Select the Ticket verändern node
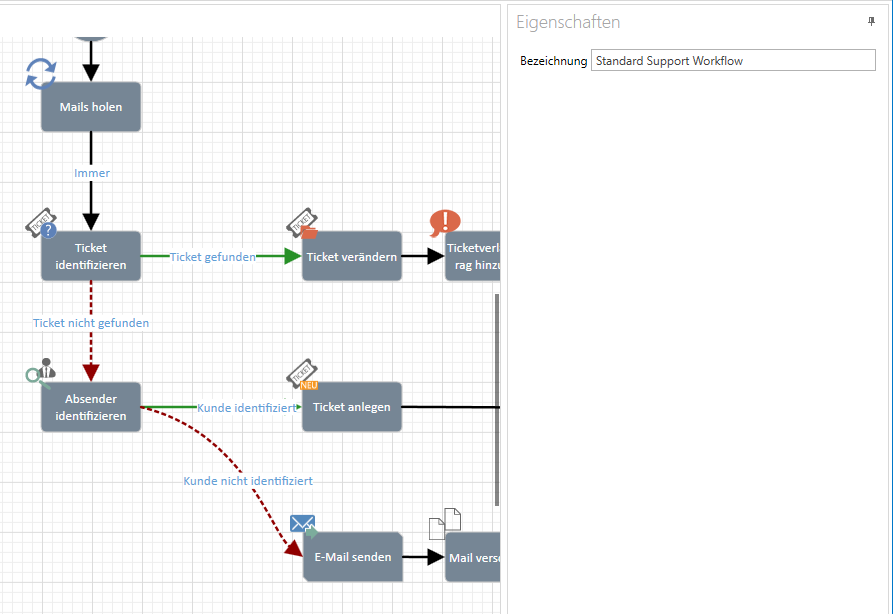Screen dimensions: 893x614 click(352, 257)
